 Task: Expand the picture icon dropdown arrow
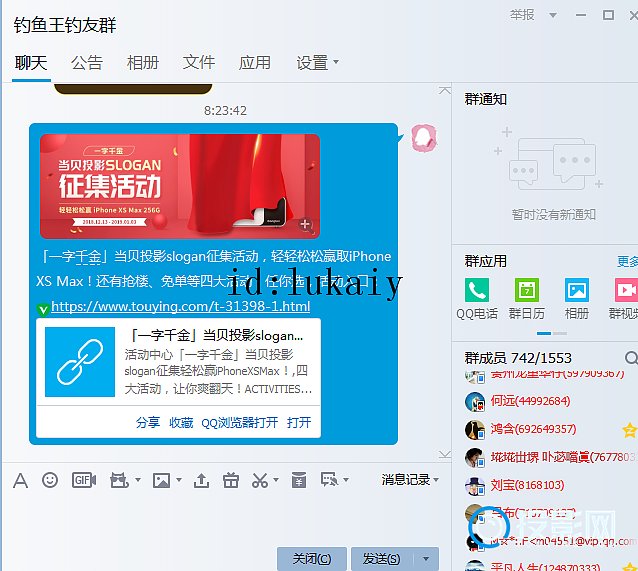[x=179, y=480]
